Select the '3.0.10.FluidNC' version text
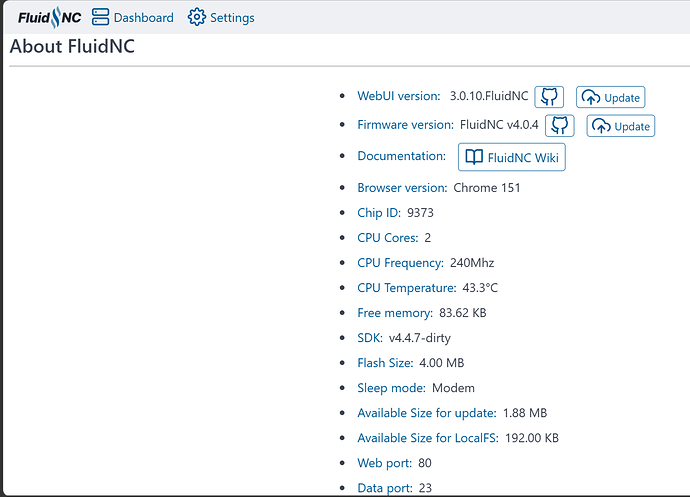 point(488,96)
